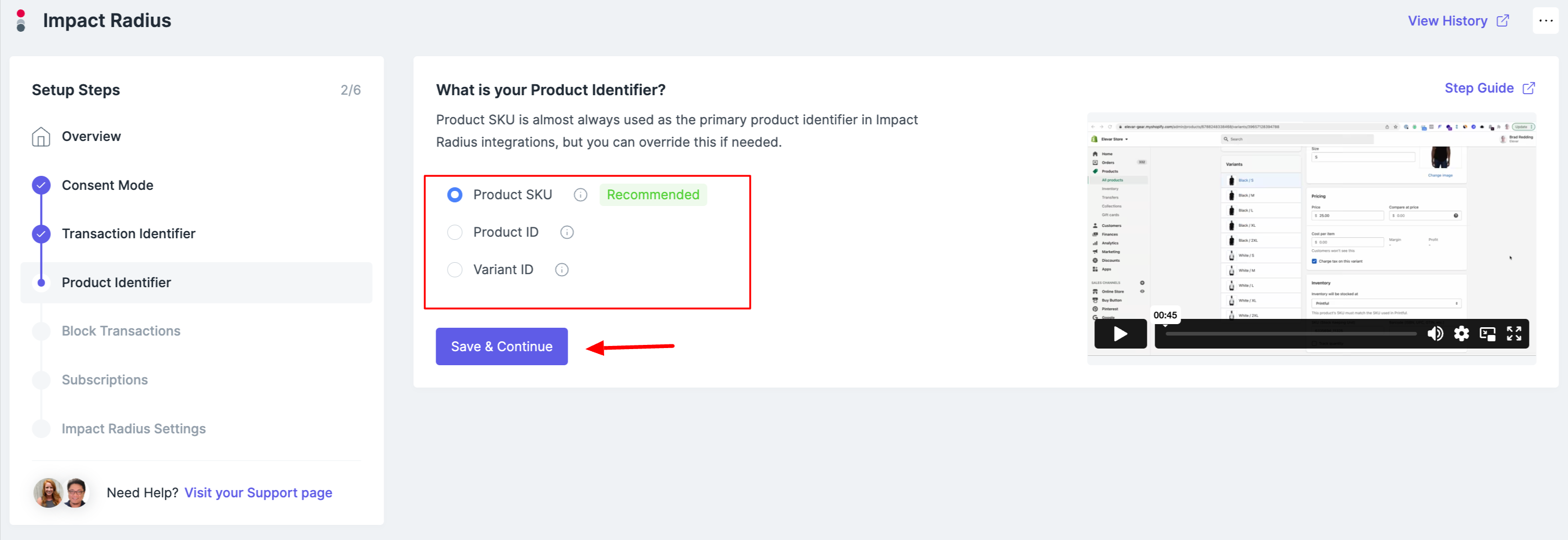Image resolution: width=1568 pixels, height=540 pixels.
Task: Open the three-dot more options menu
Action: (x=1545, y=21)
